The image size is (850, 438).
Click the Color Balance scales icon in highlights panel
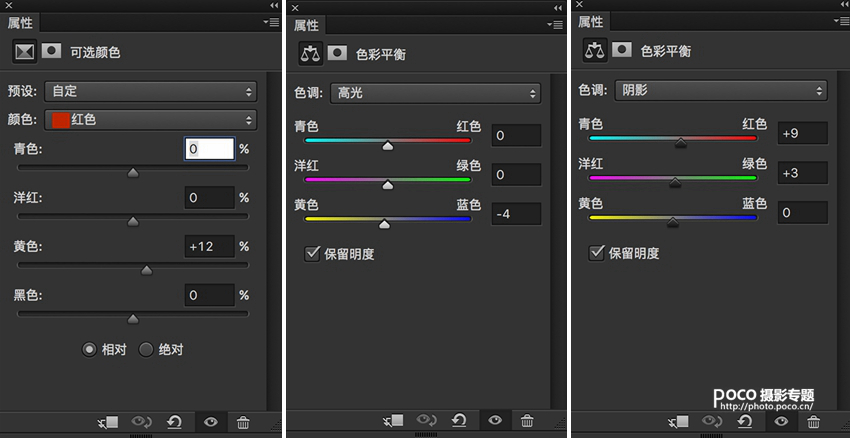(309, 53)
